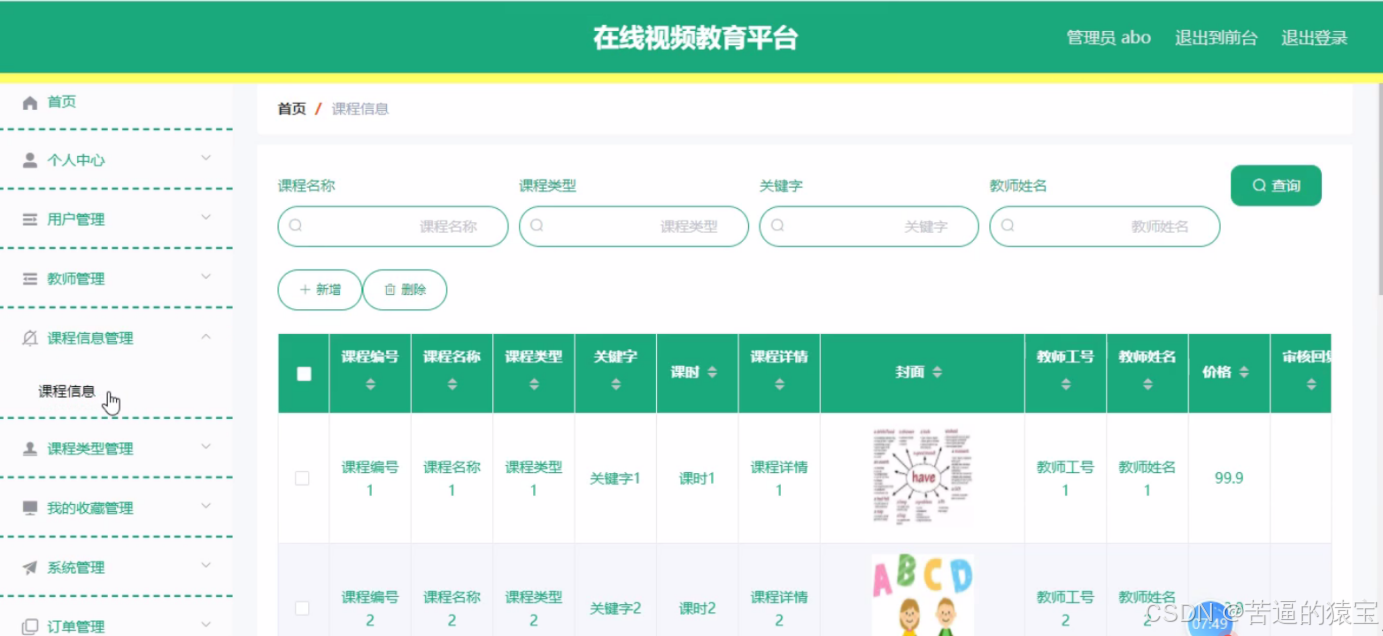
Task: Focus the 教师姓名 search input
Action: [x=1105, y=226]
